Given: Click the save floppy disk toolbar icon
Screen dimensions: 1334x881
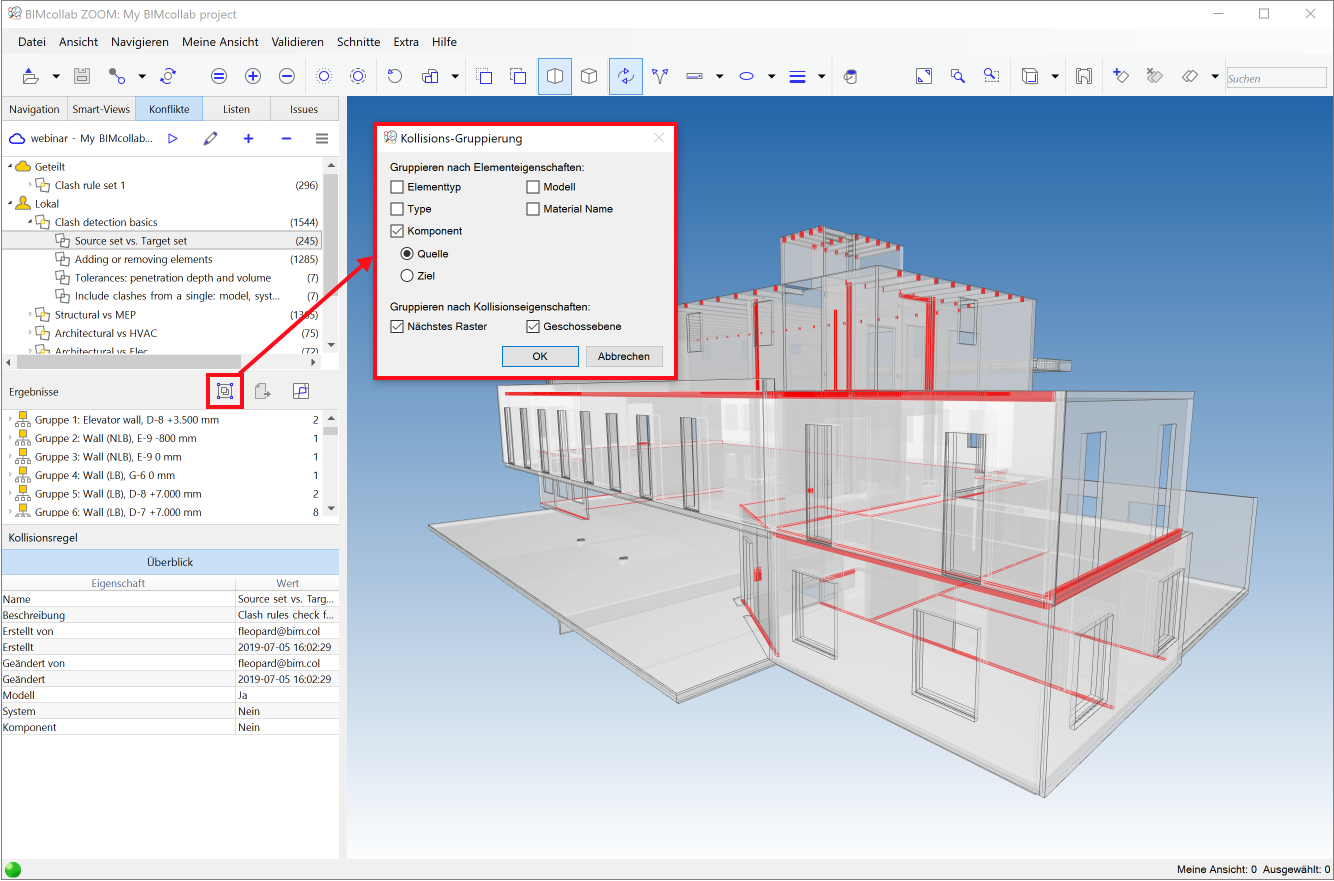Looking at the screenshot, I should click(82, 76).
